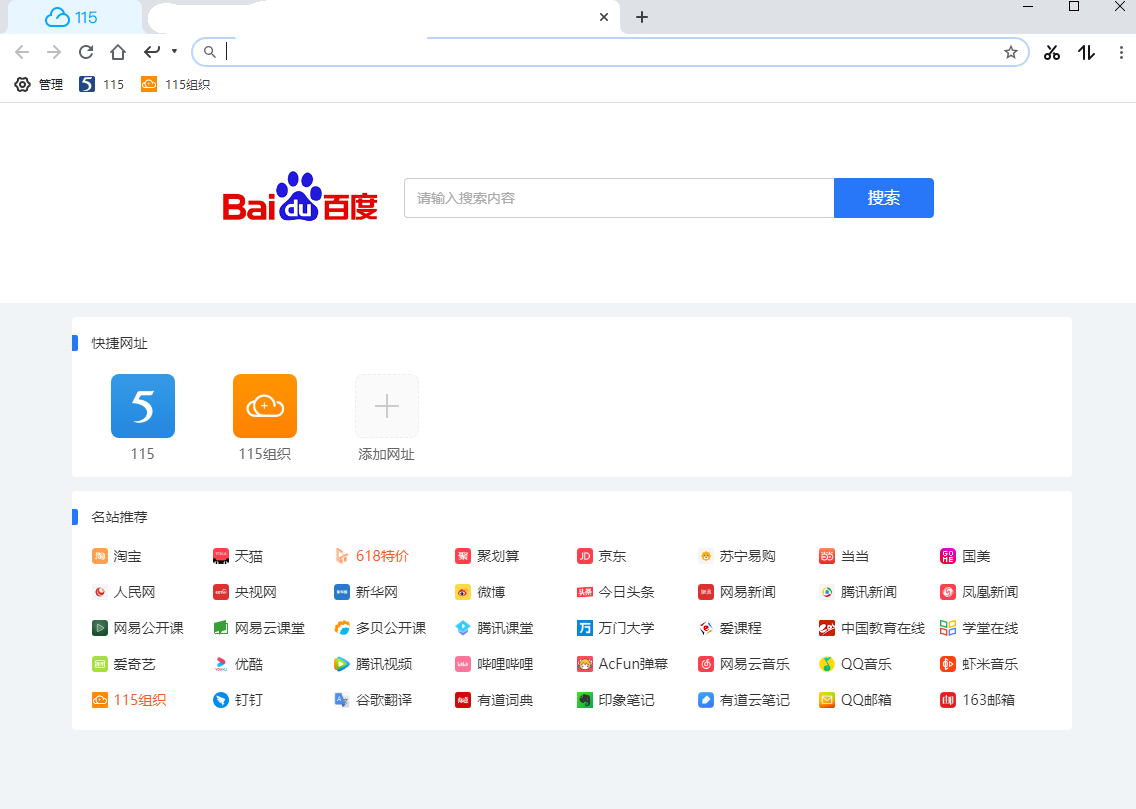Open the AcFun弹幕 link
This screenshot has width=1136, height=809.
click(622, 664)
